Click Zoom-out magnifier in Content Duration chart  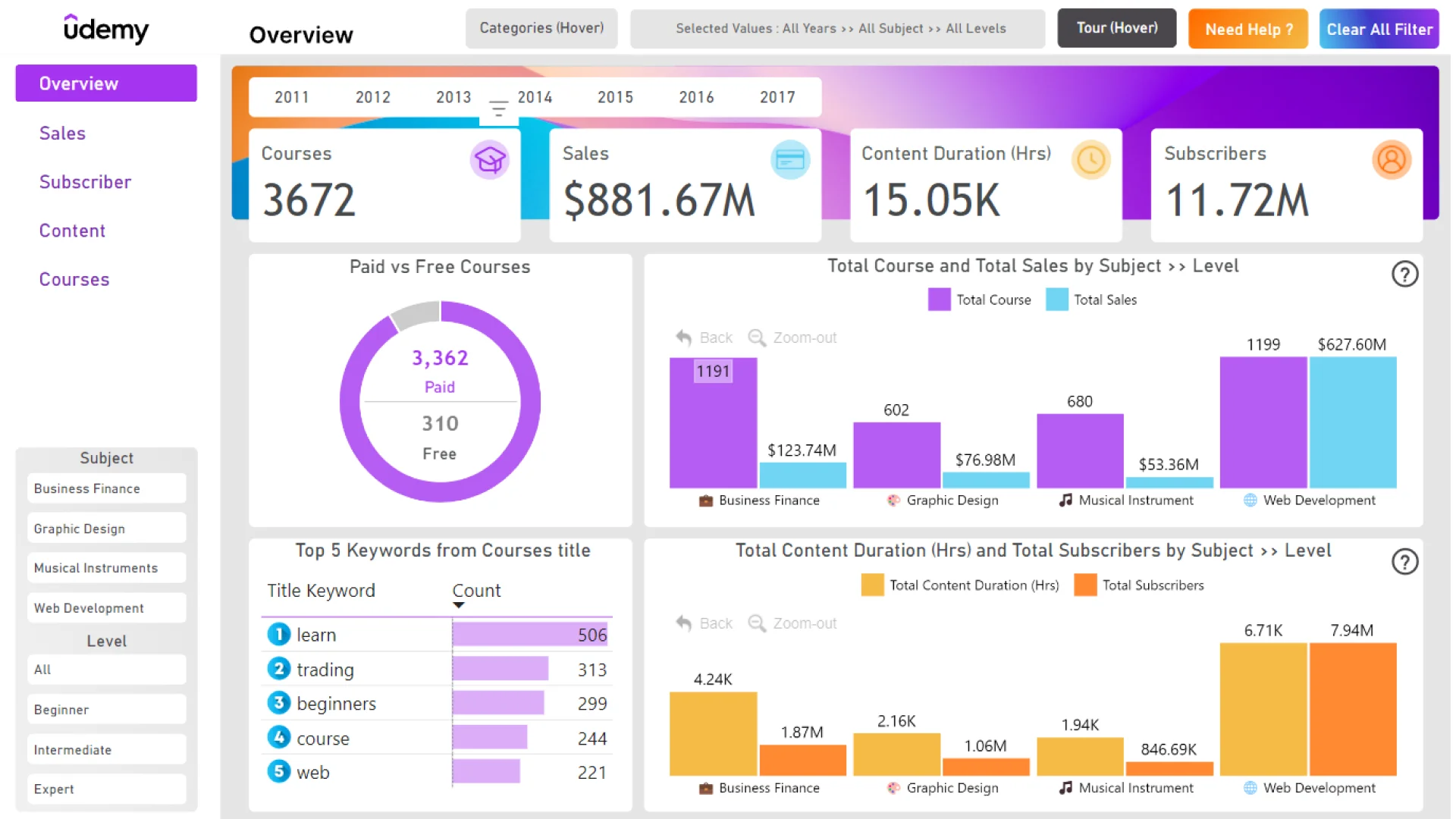point(756,623)
